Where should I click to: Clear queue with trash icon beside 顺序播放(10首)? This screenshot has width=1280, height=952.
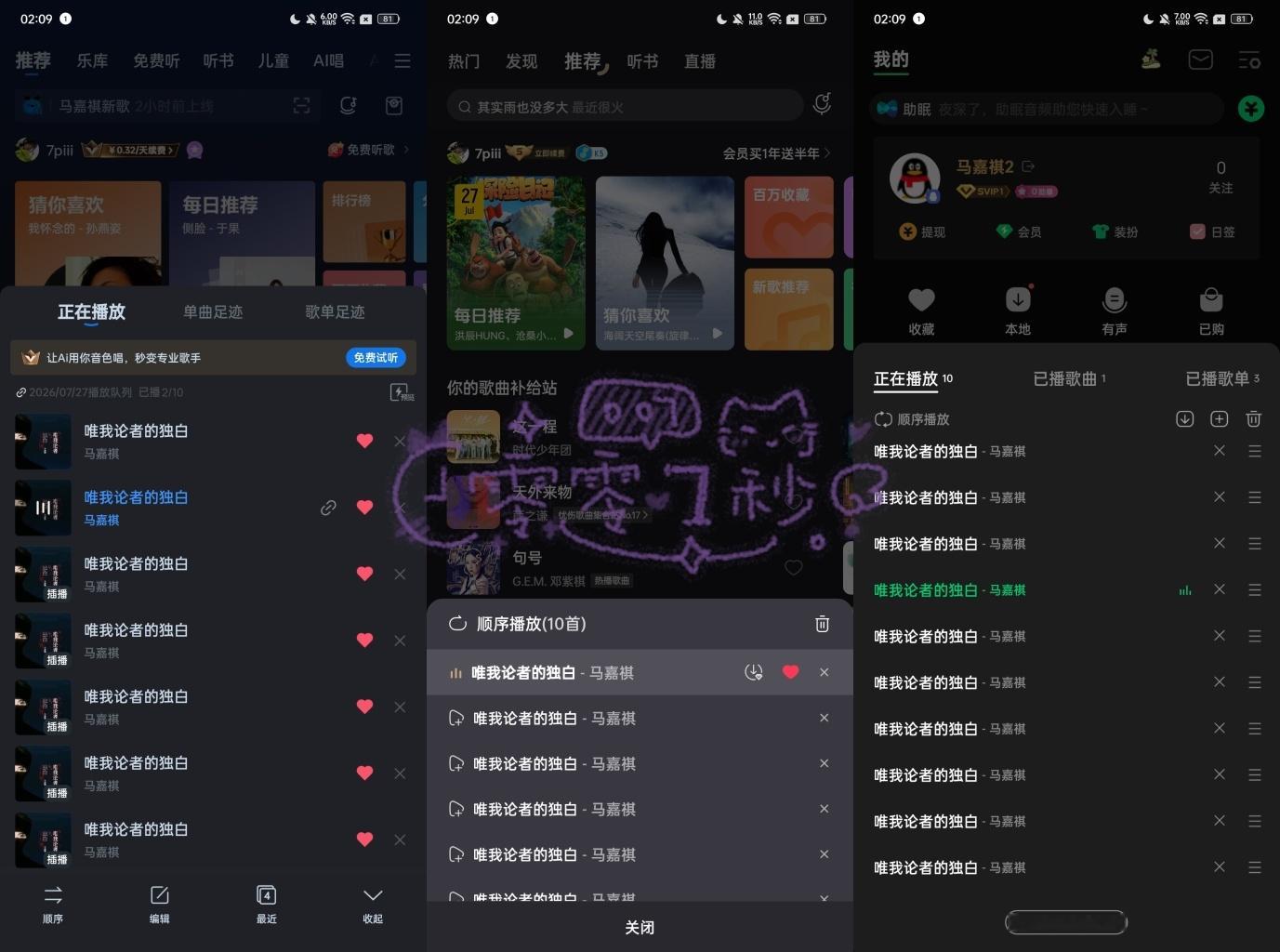[x=822, y=624]
